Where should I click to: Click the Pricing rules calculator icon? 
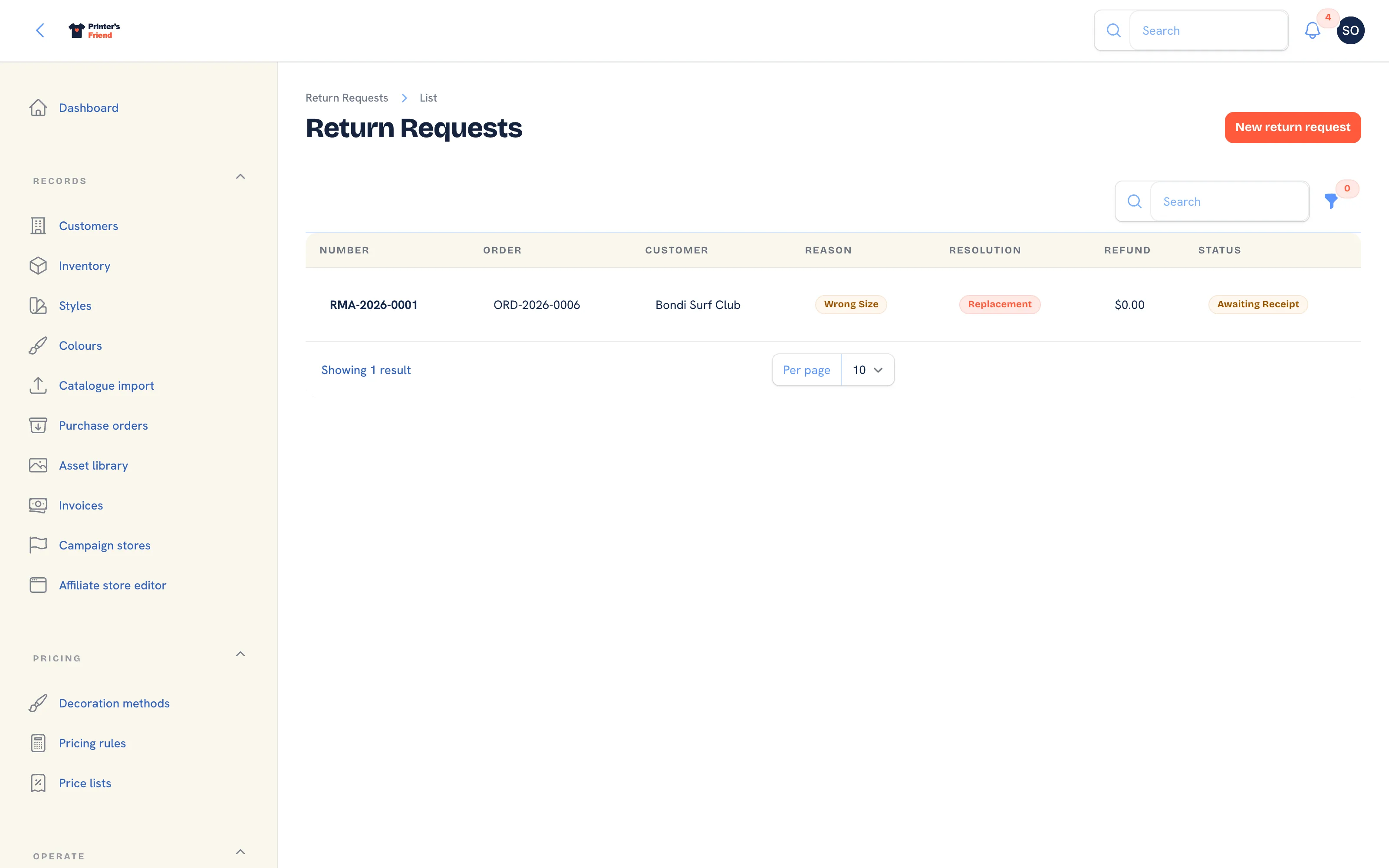(38, 743)
